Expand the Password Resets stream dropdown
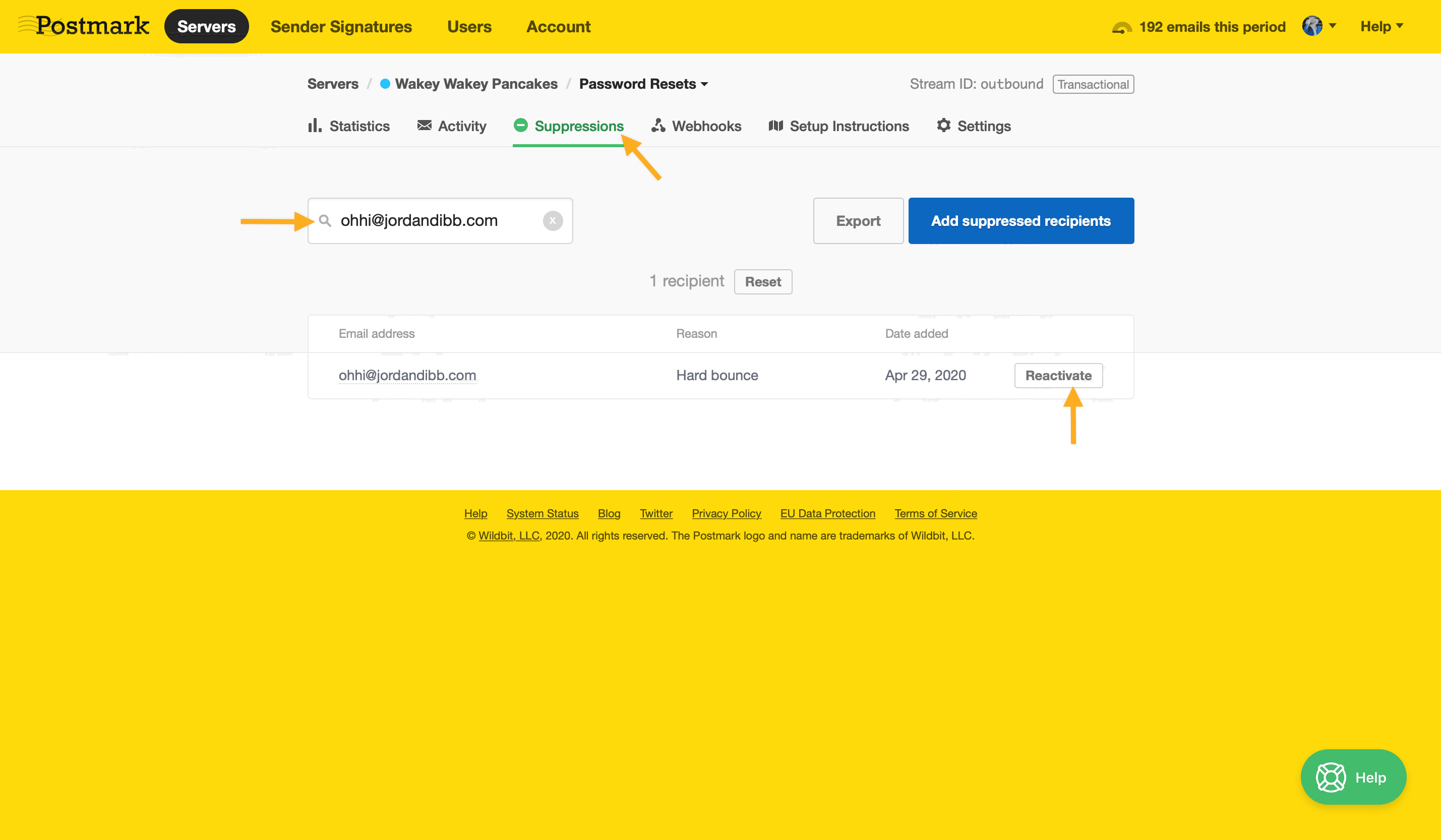Screen dimensions: 1441x840 [643, 84]
